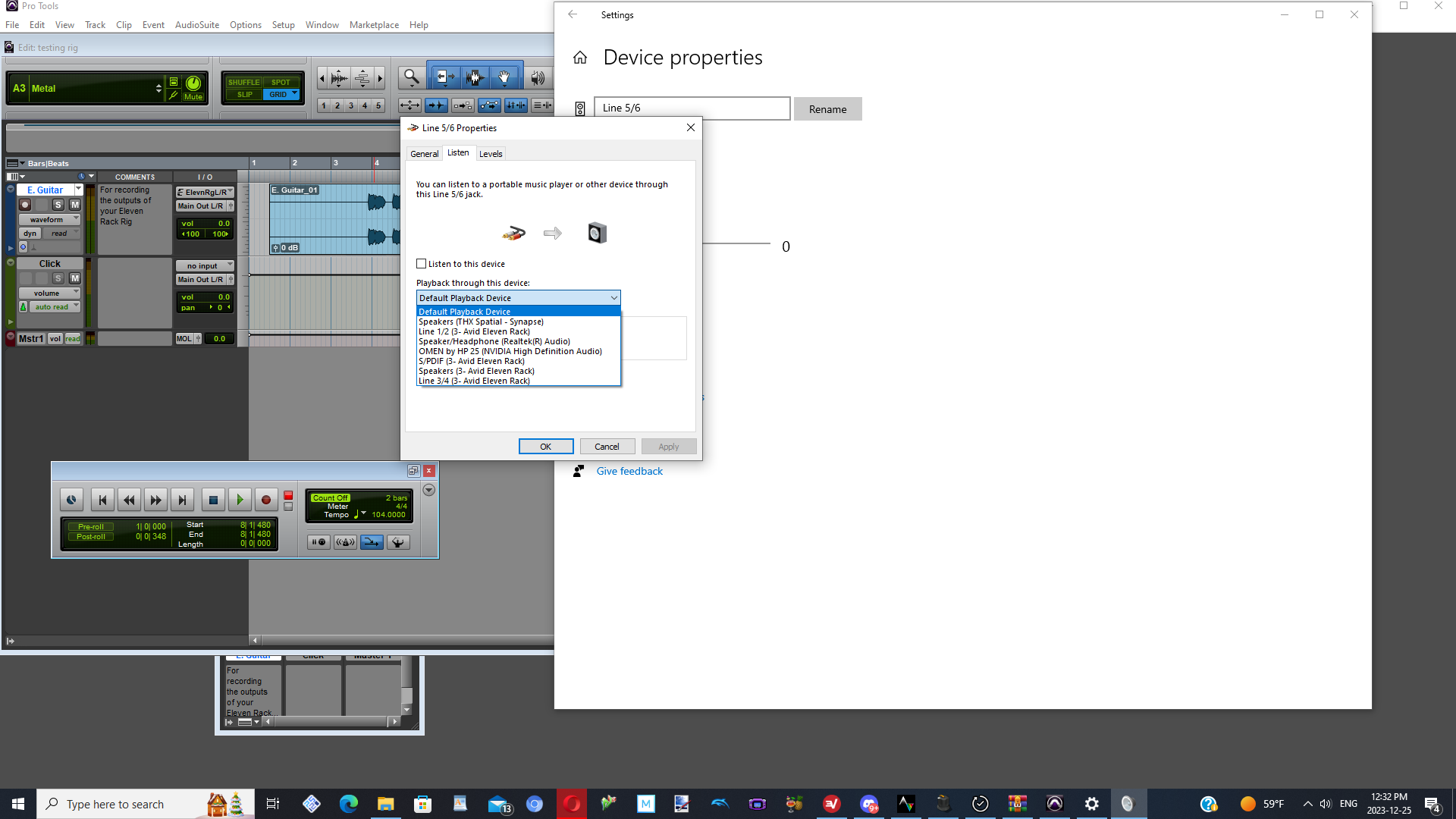Select the Zoomer magnifier tool
The image size is (1456, 819).
[x=412, y=77]
